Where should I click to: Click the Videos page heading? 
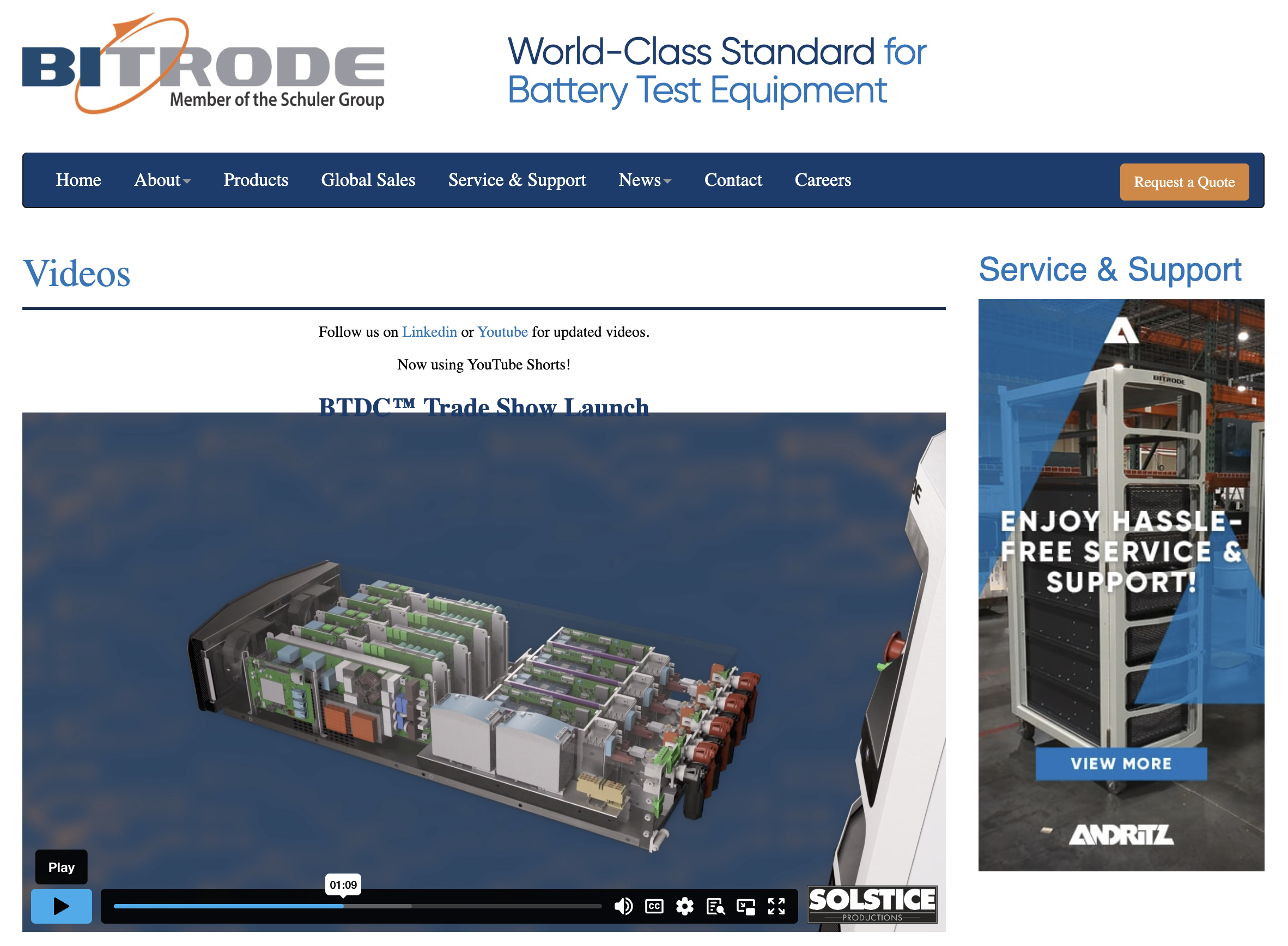point(76,274)
